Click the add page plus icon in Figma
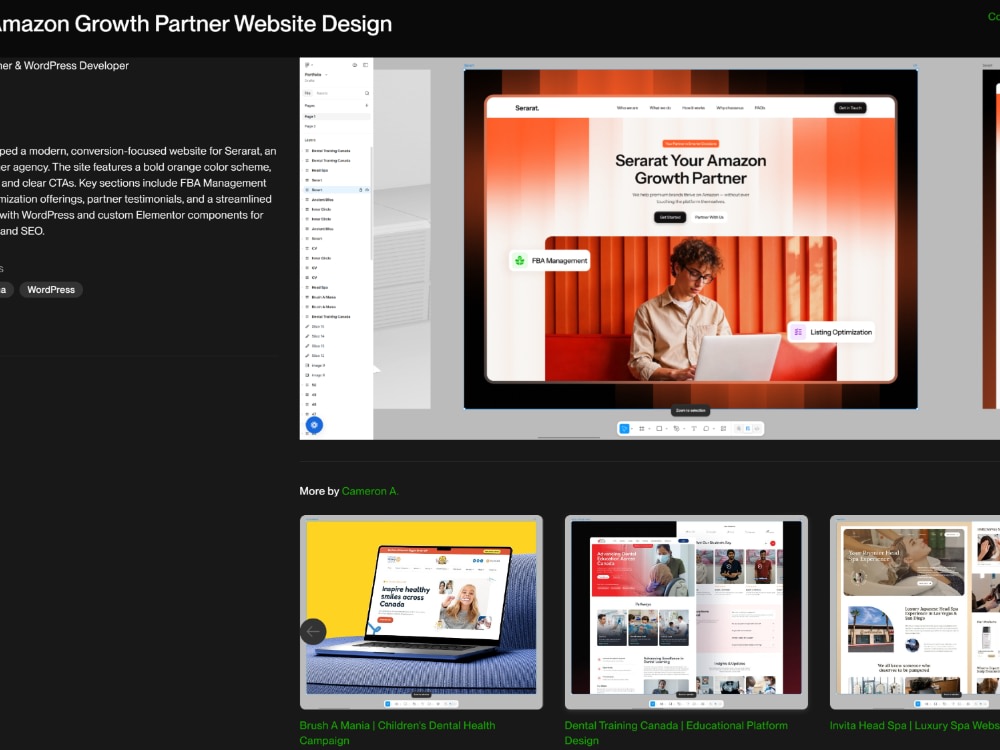Viewport: 1000px width, 750px height. (x=367, y=105)
